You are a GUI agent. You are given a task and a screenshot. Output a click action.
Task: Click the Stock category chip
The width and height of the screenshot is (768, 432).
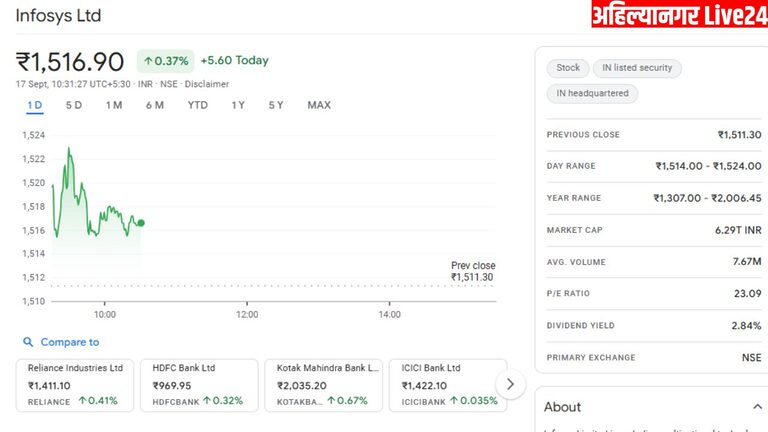pos(568,68)
